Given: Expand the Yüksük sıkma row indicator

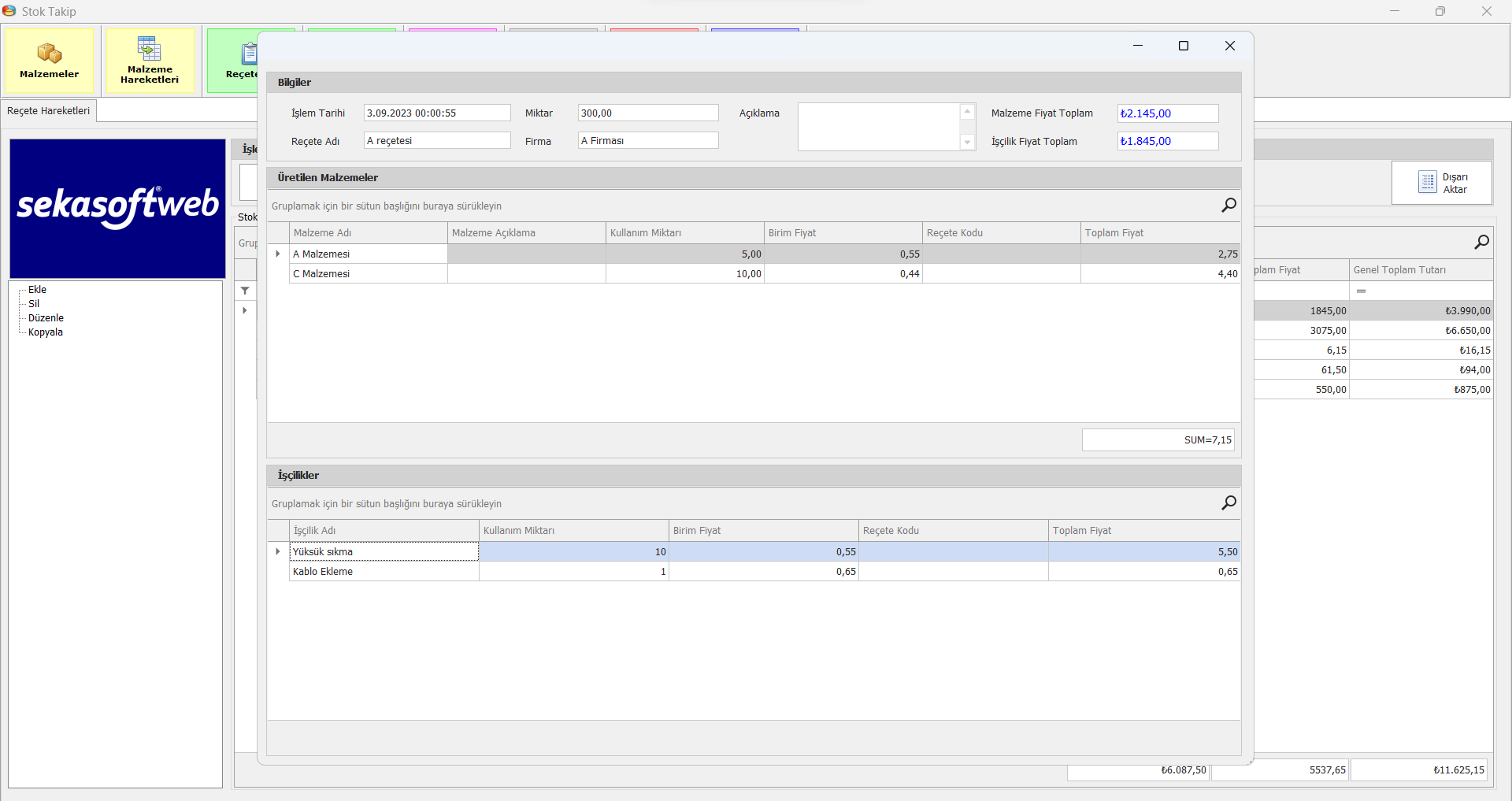Looking at the screenshot, I should [x=278, y=551].
